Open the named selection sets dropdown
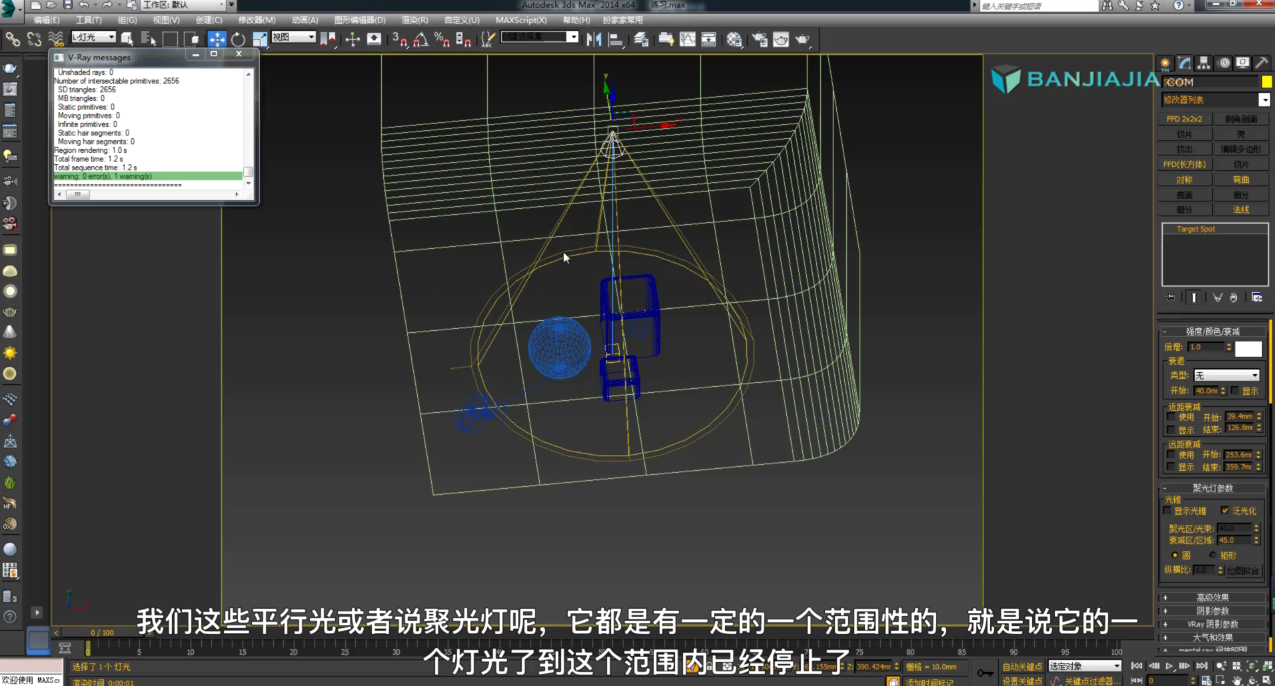Viewport: 1275px width, 686px height. pyautogui.click(x=540, y=38)
